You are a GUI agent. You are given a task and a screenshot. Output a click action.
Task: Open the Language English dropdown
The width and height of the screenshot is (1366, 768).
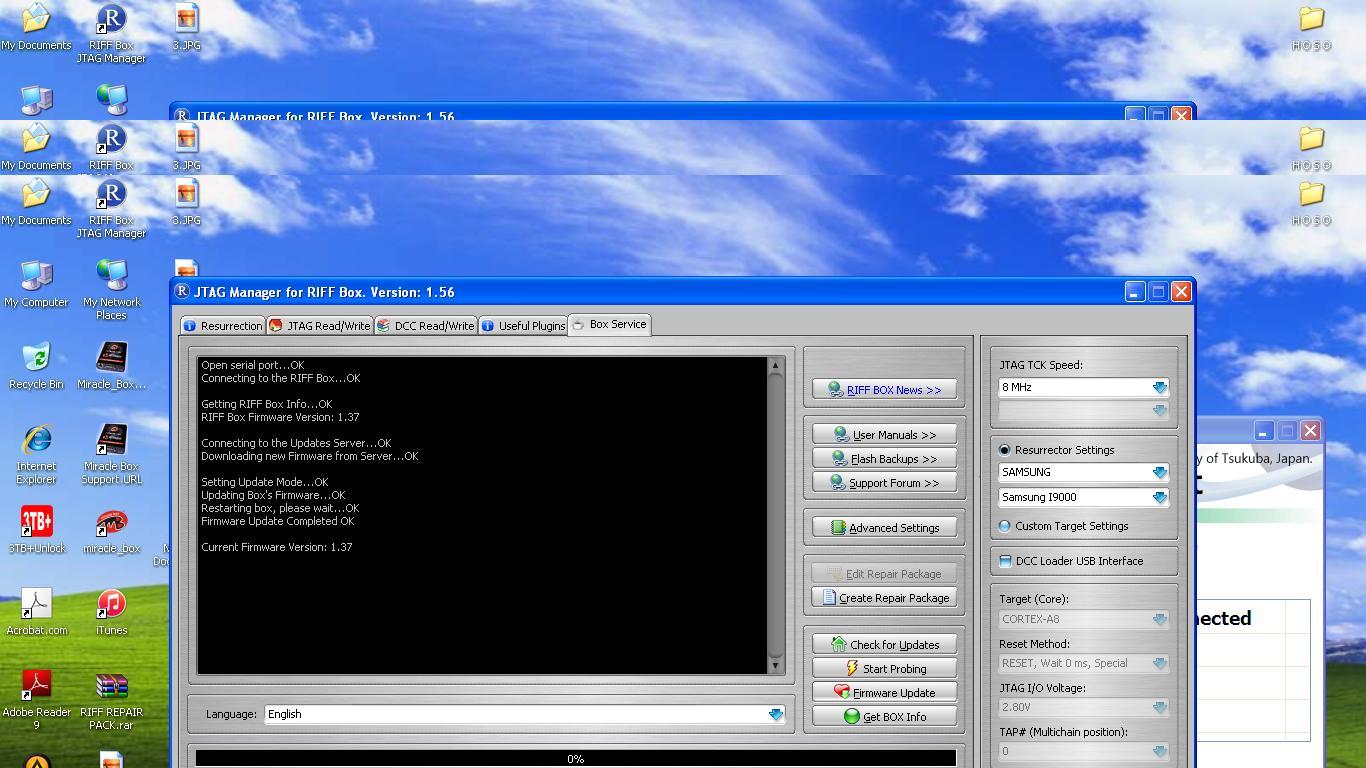[x=525, y=714]
